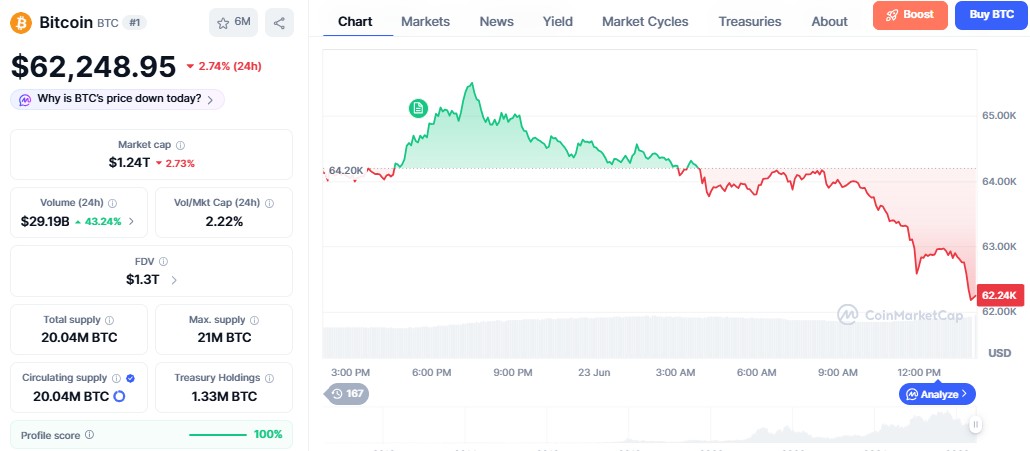Open 'Why is BTC's price down today?'
This screenshot has height=451, width=1030.
(x=118, y=100)
